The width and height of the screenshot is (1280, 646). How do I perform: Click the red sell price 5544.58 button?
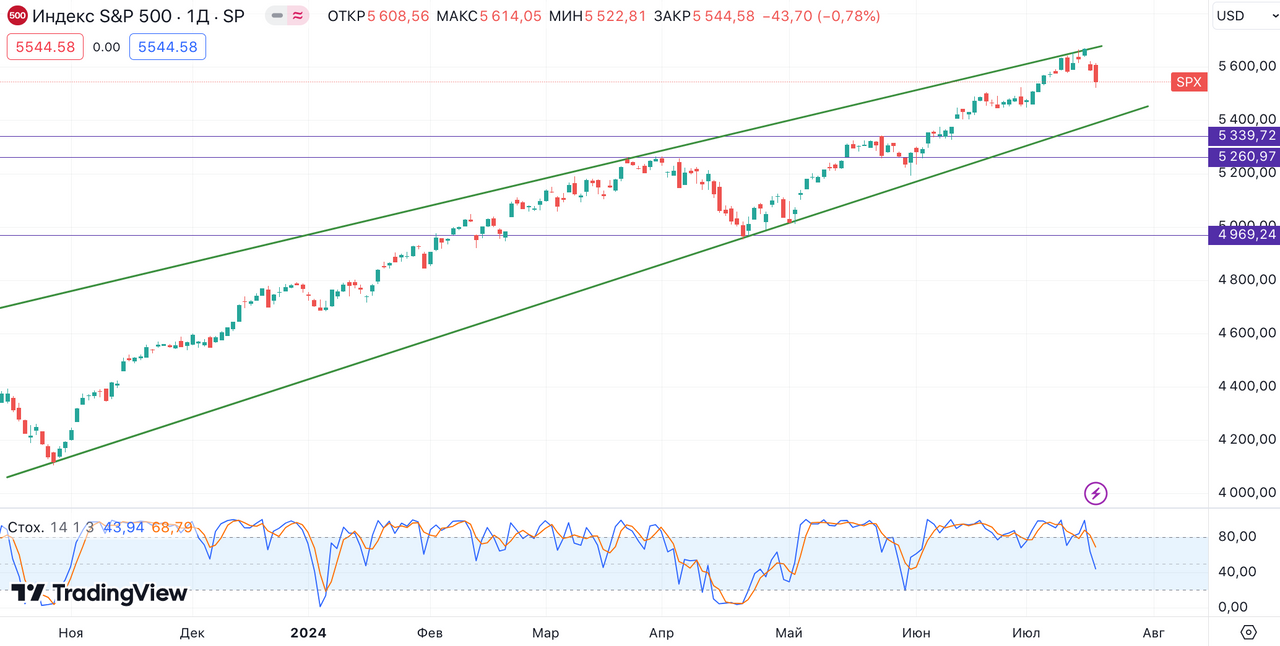point(46,47)
